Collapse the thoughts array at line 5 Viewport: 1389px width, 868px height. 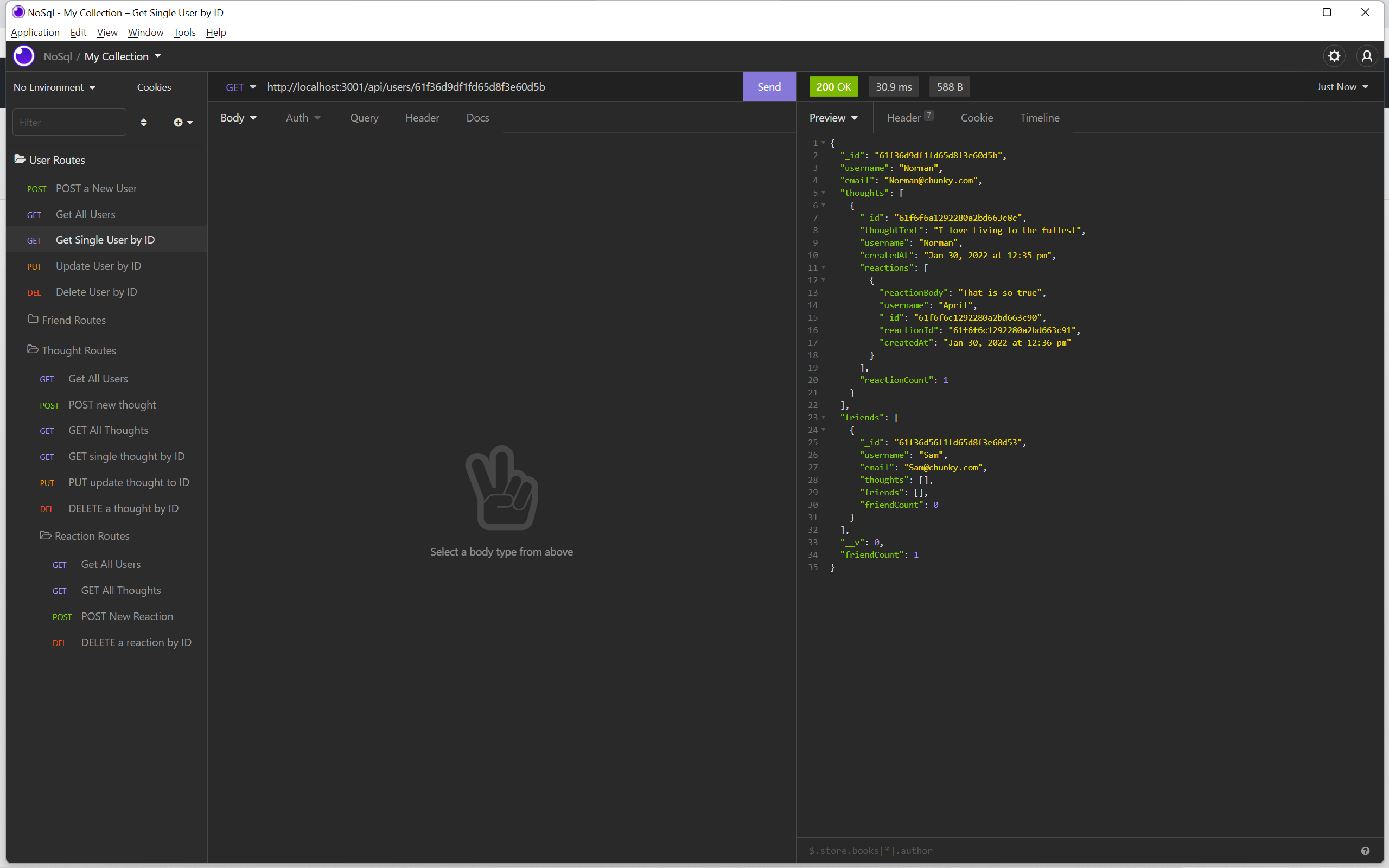(x=823, y=193)
